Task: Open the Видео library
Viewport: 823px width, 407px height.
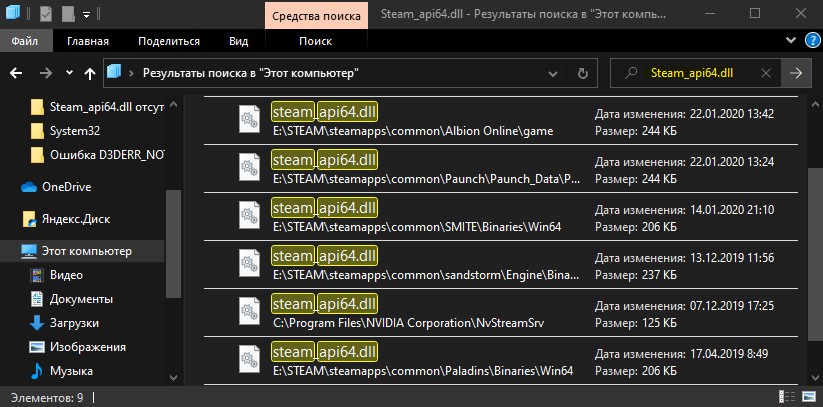Action: (x=66, y=275)
